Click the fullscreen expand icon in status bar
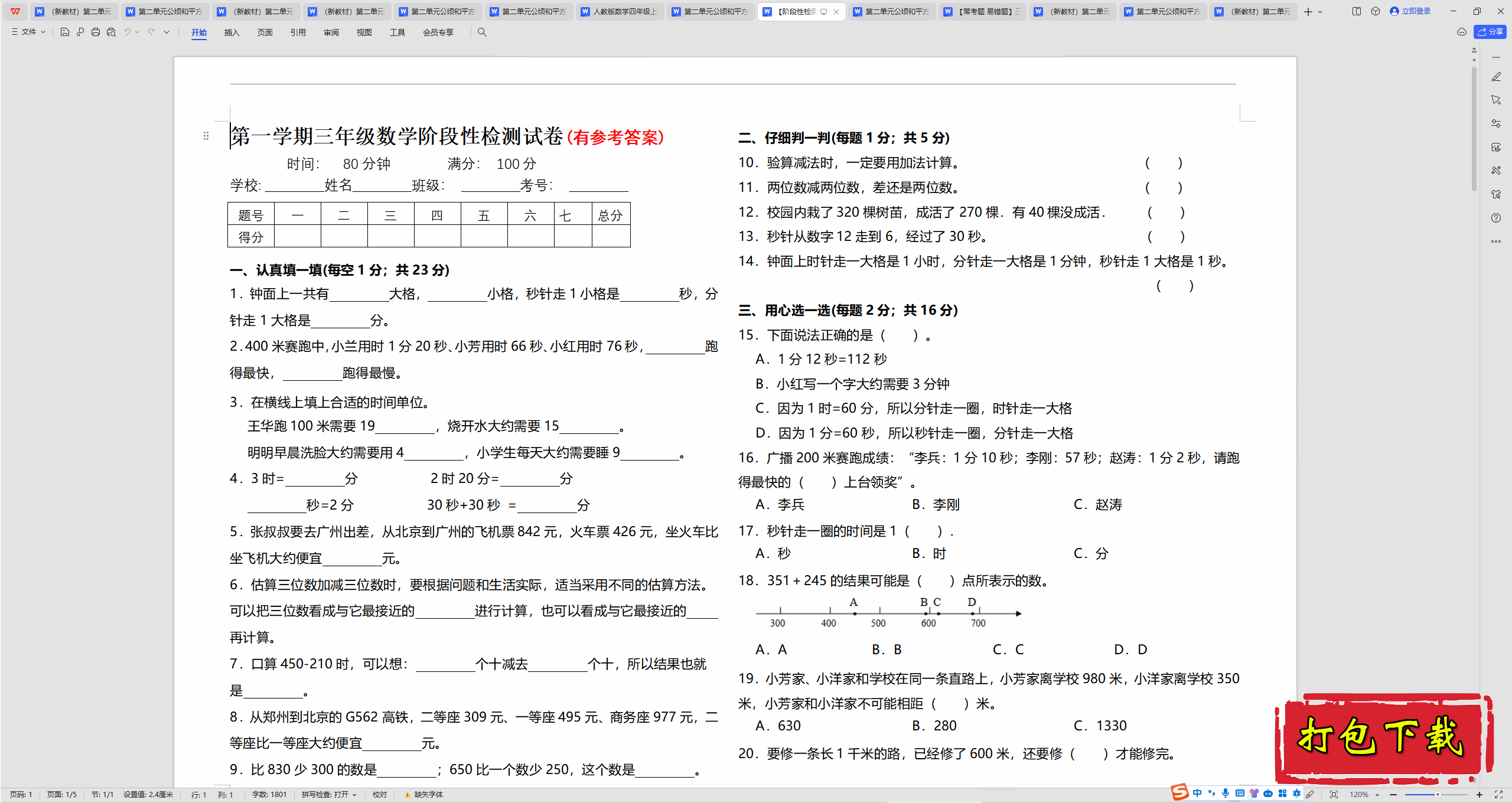1512x803 pixels. pyautogui.click(x=1498, y=795)
